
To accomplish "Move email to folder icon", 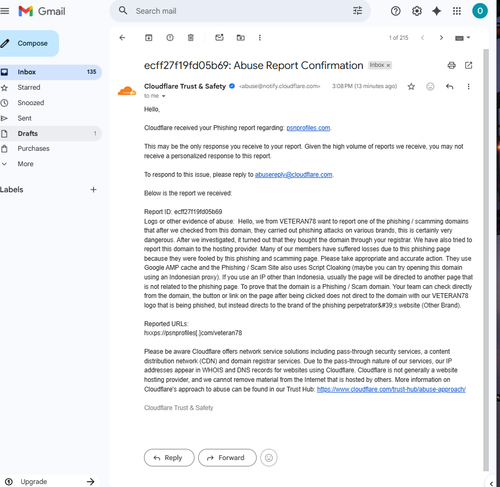I will (241, 38).
